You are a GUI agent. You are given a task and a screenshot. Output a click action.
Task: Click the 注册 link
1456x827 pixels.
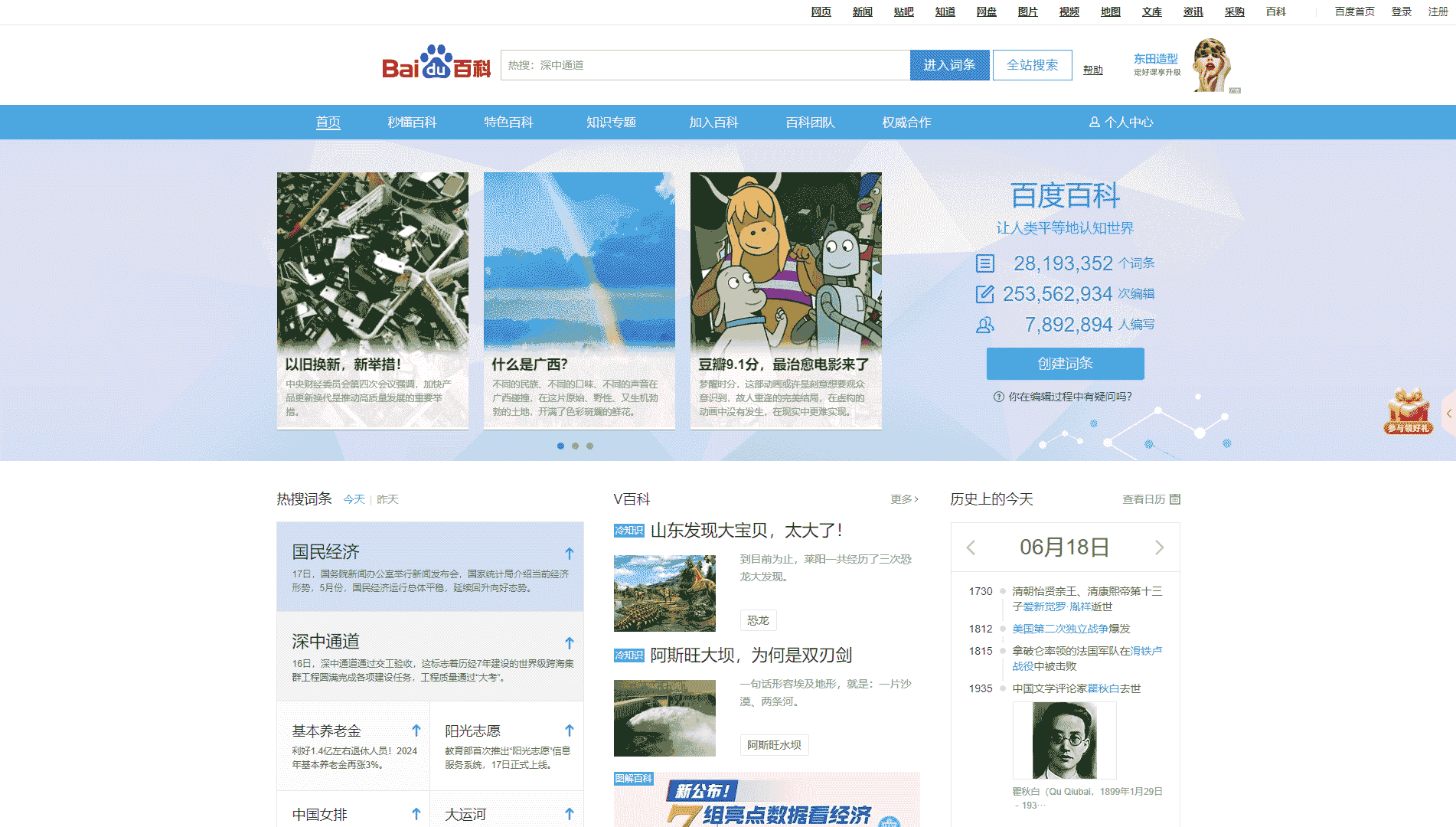tap(1438, 11)
